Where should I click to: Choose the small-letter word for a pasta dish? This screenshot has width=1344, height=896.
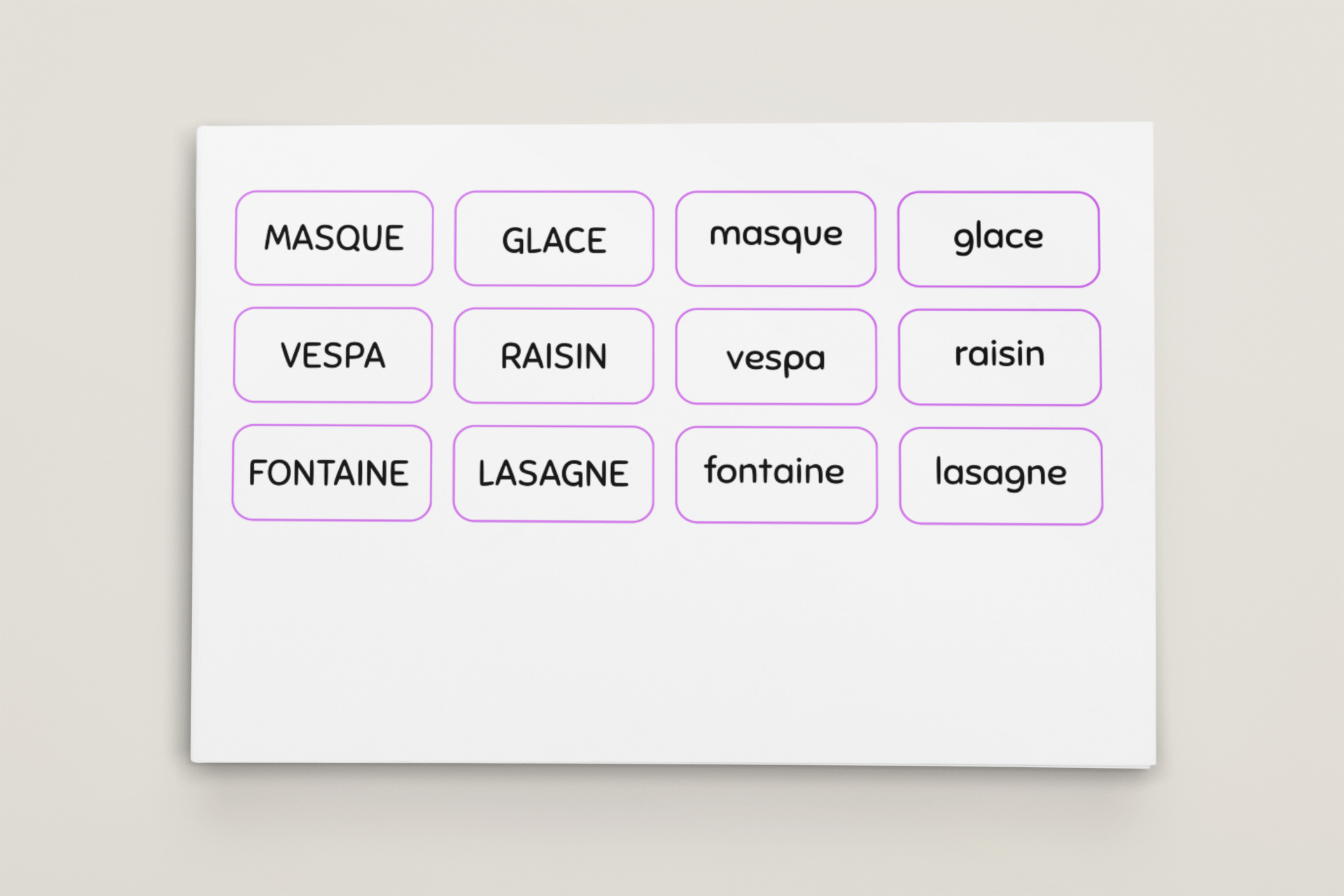1000,476
